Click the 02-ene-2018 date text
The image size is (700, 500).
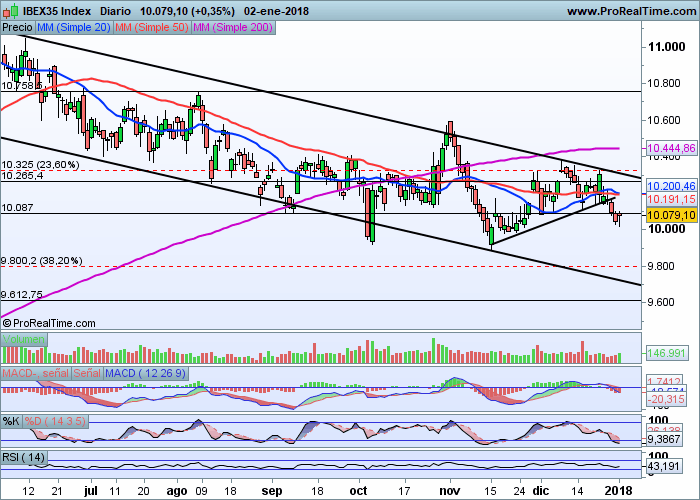[x=276, y=11]
